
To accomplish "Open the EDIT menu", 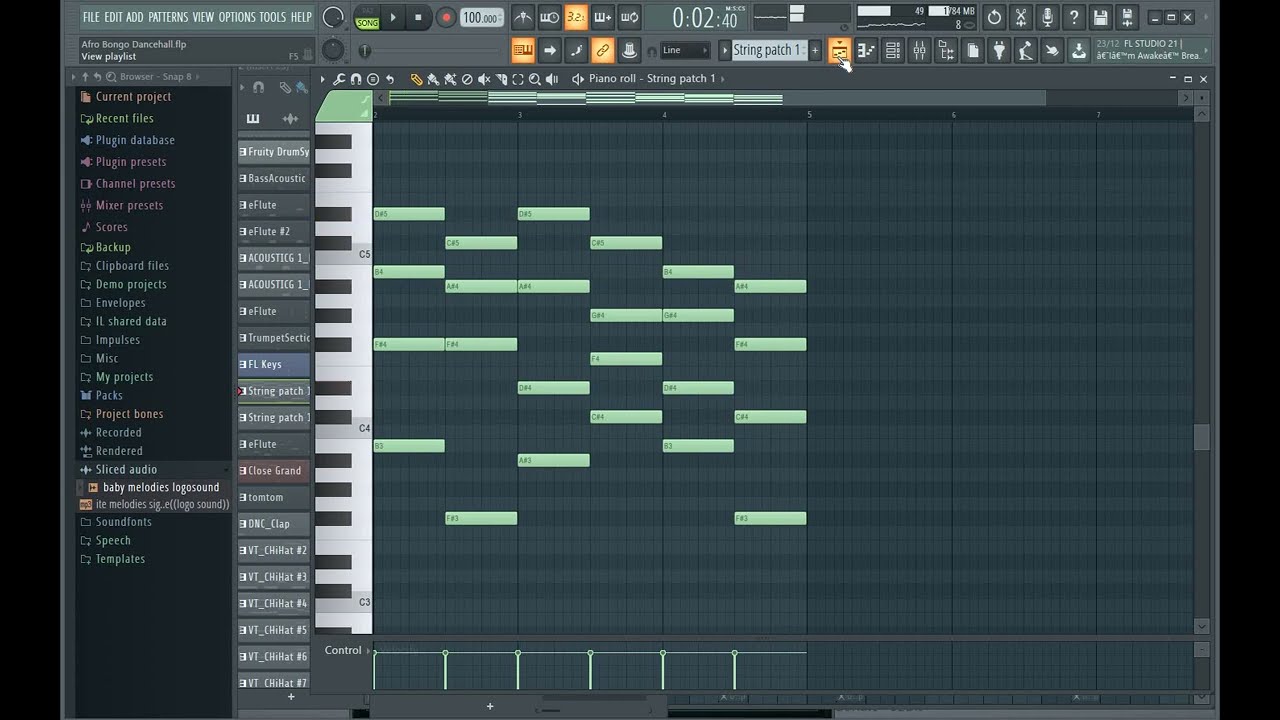I will point(113,17).
